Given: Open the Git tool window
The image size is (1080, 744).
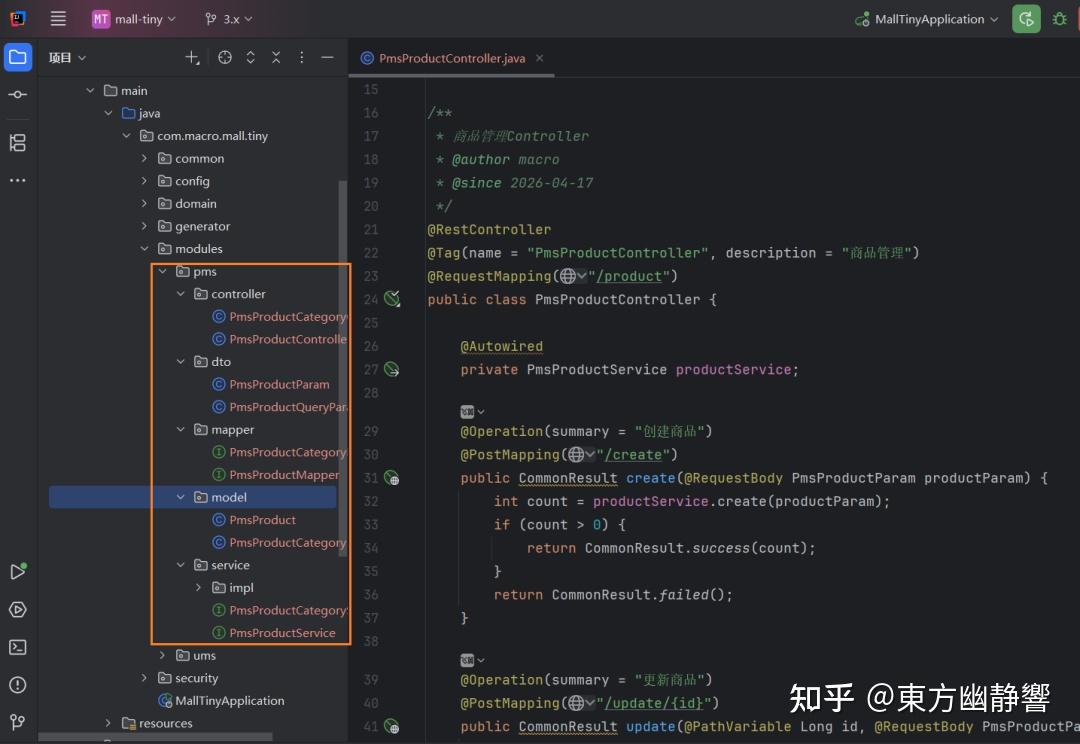Looking at the screenshot, I should 18,722.
